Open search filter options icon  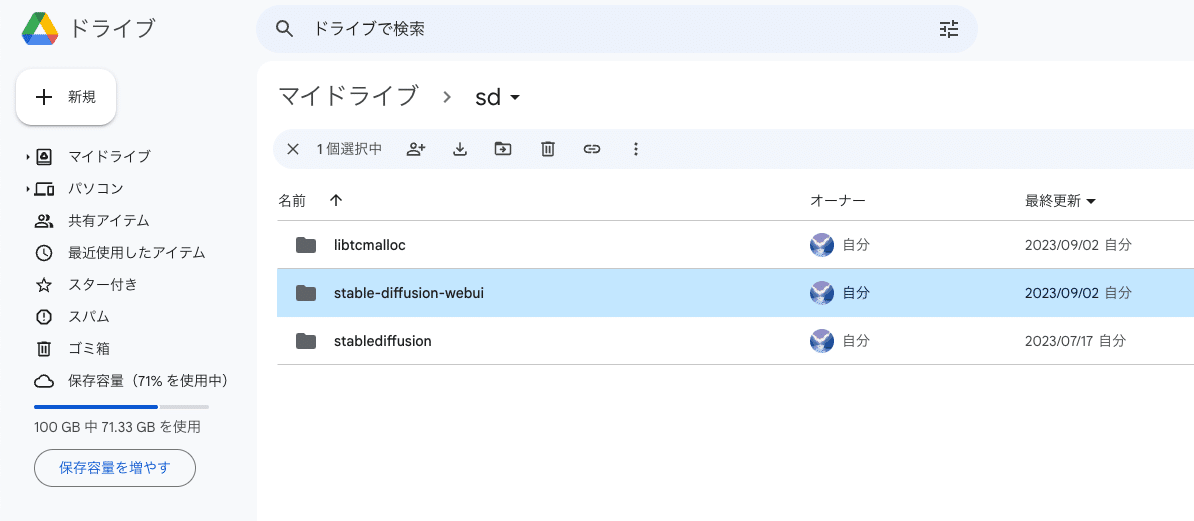949,29
